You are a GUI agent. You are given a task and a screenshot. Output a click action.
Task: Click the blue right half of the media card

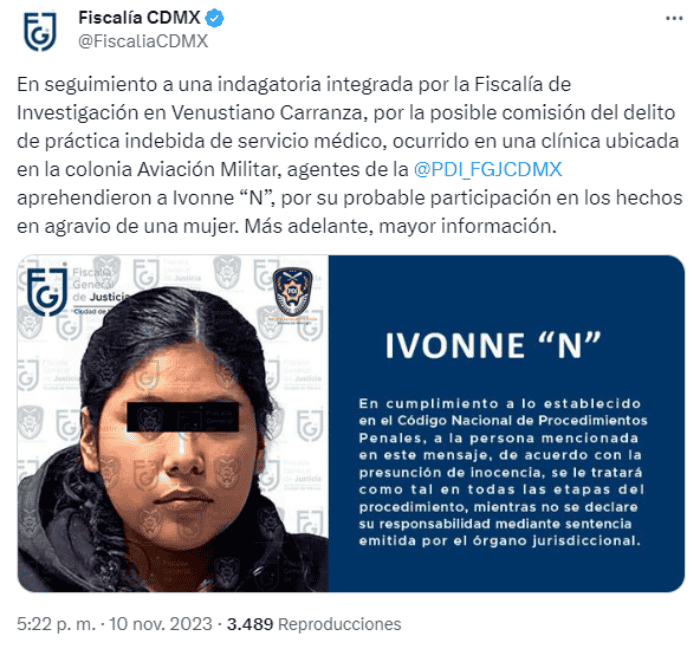[506, 424]
